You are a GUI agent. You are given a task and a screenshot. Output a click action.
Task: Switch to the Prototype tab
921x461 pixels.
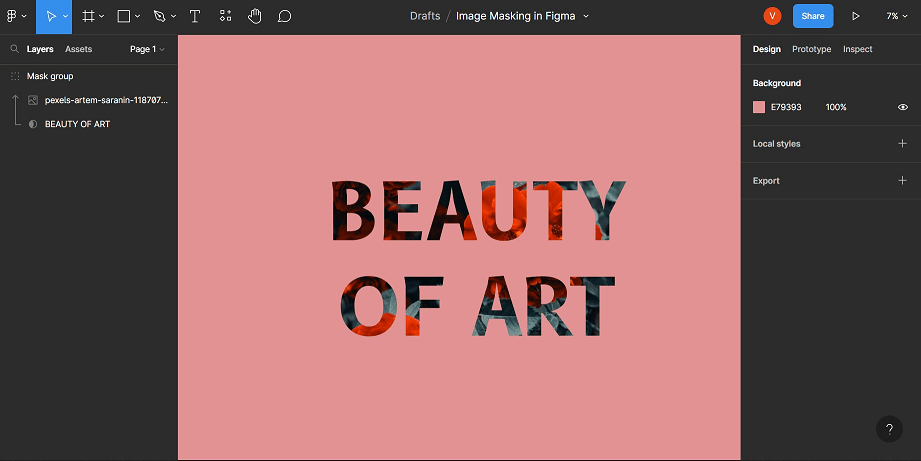pos(811,49)
